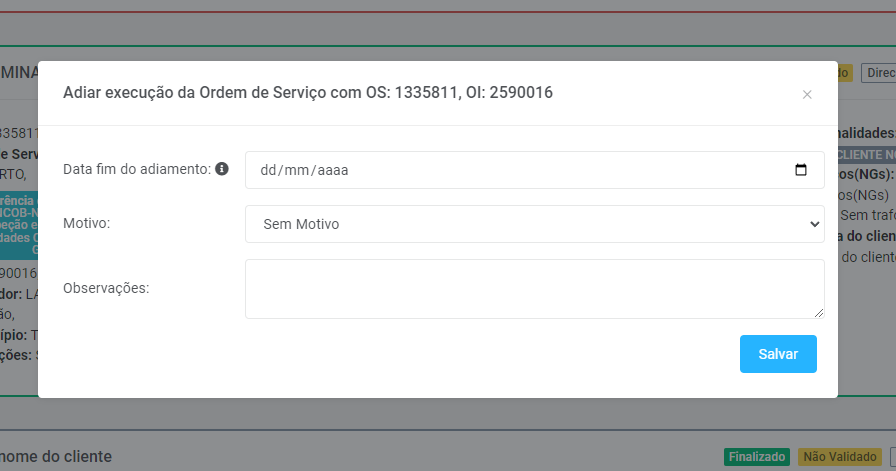Viewport: 896px width, 471px height.
Task: Click the green Finalizado status badge
Action: point(756,457)
